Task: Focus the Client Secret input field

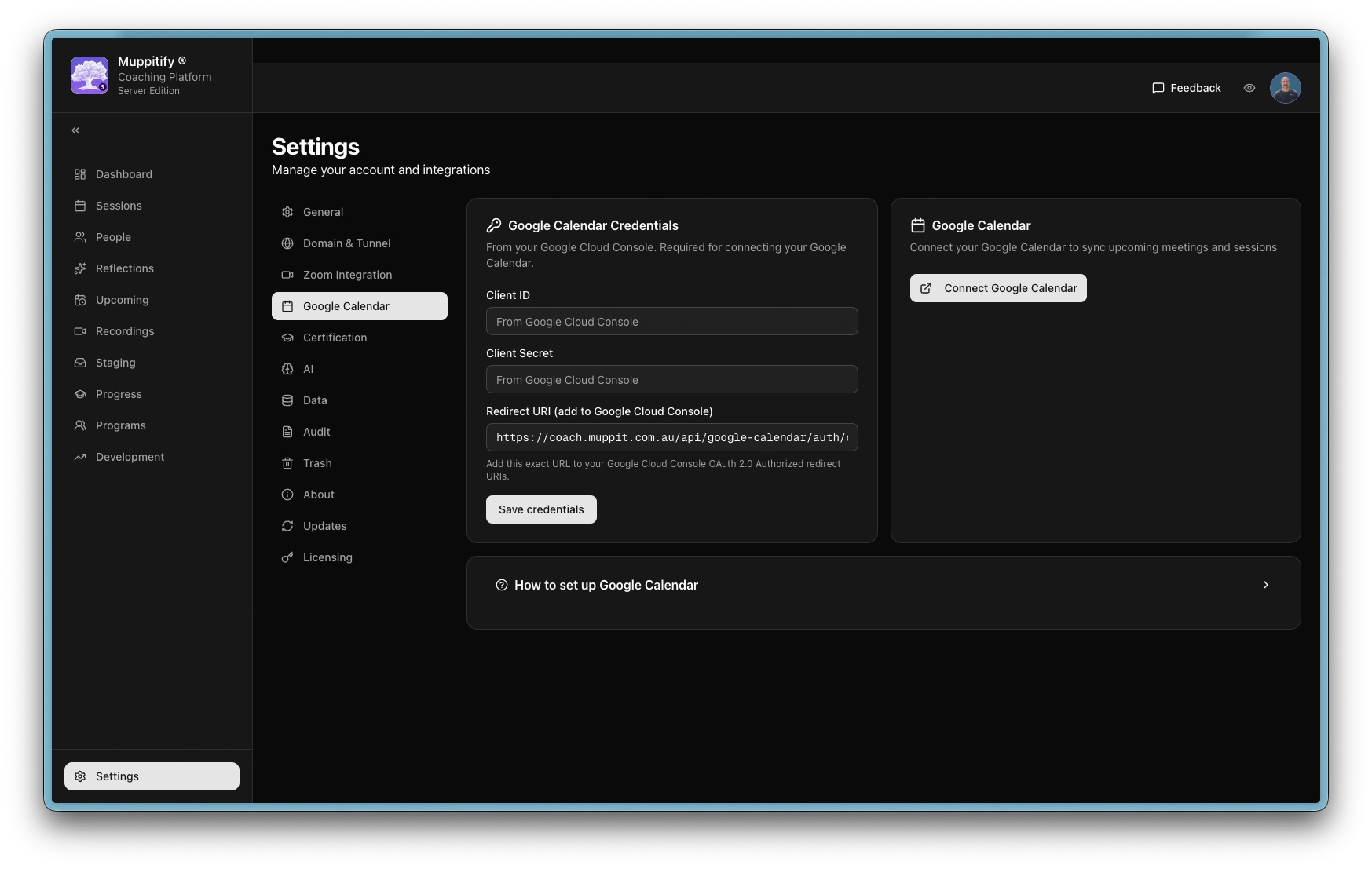Action: (671, 379)
